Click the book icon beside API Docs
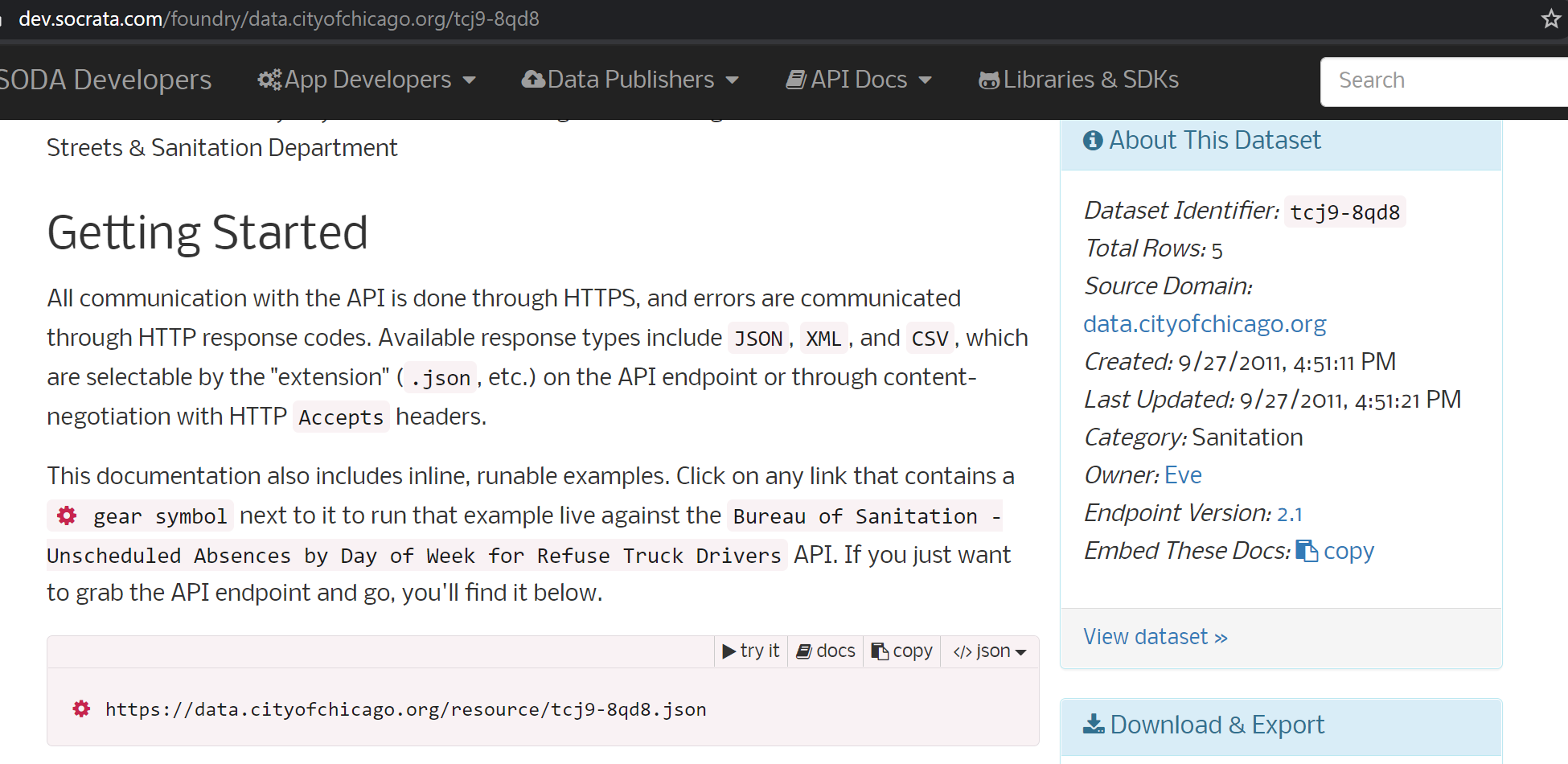This screenshot has height=764, width=1568. pos(796,79)
